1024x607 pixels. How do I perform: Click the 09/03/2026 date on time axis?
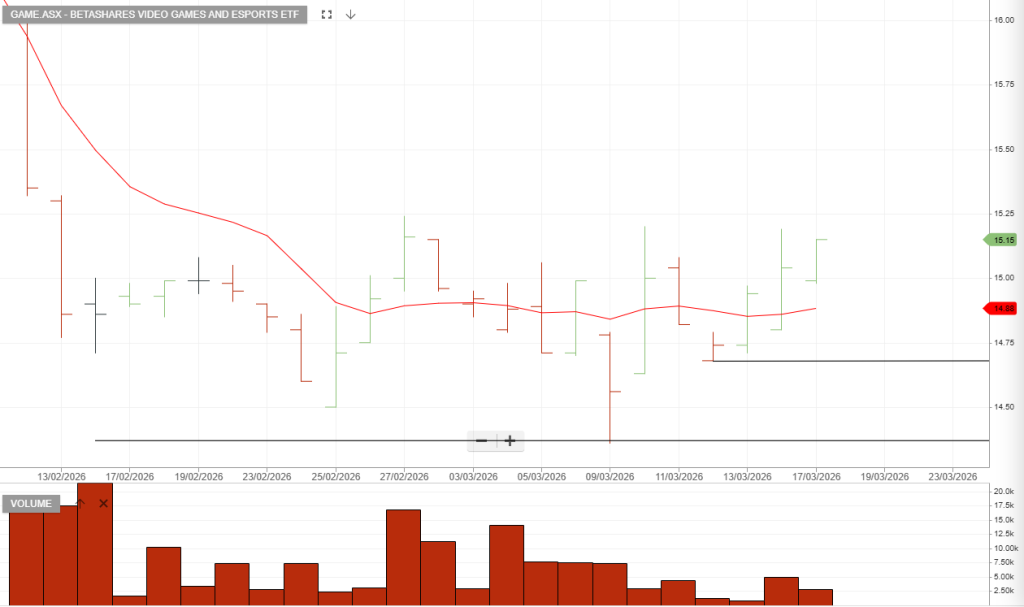(x=610, y=476)
